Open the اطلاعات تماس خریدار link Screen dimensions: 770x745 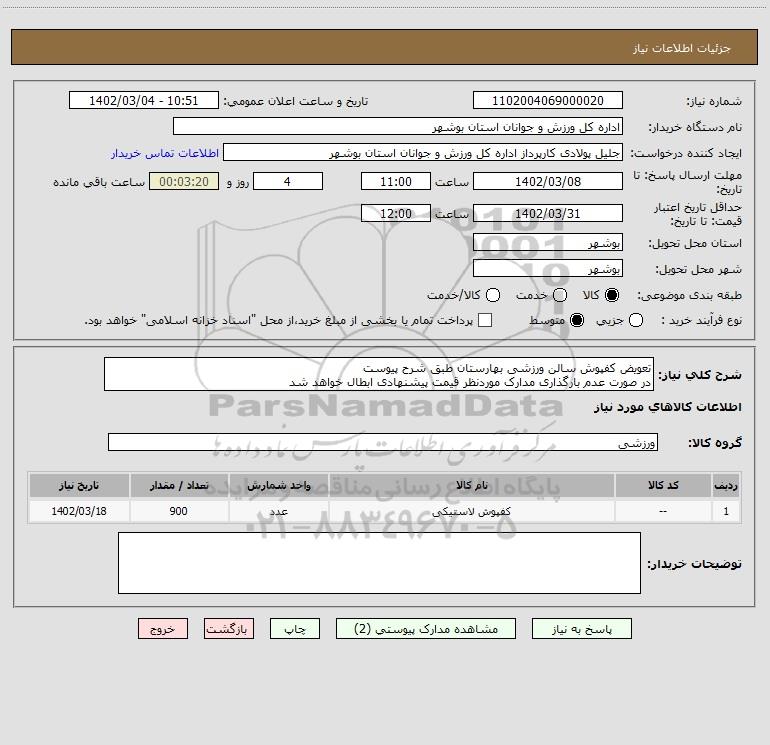click(x=165, y=153)
